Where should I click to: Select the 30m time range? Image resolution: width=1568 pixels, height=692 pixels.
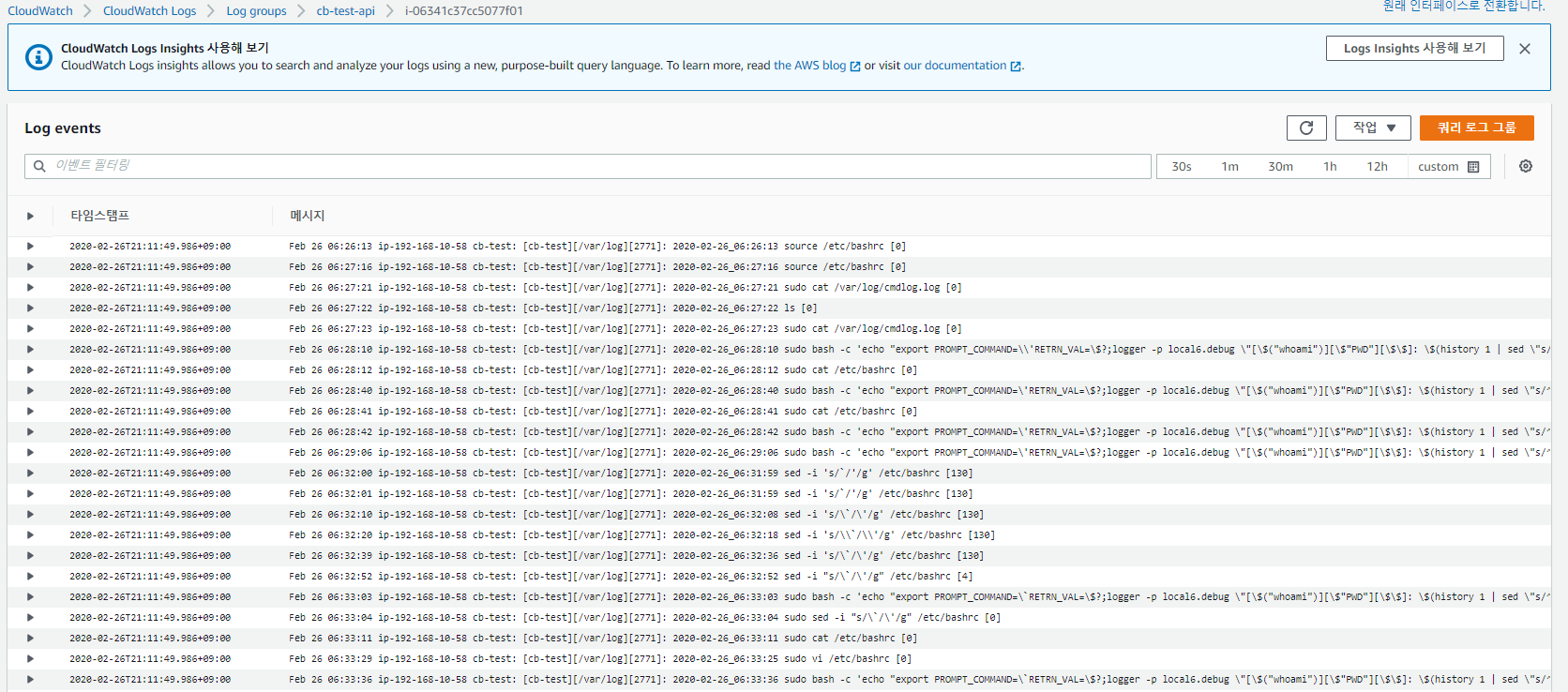[x=1281, y=167]
